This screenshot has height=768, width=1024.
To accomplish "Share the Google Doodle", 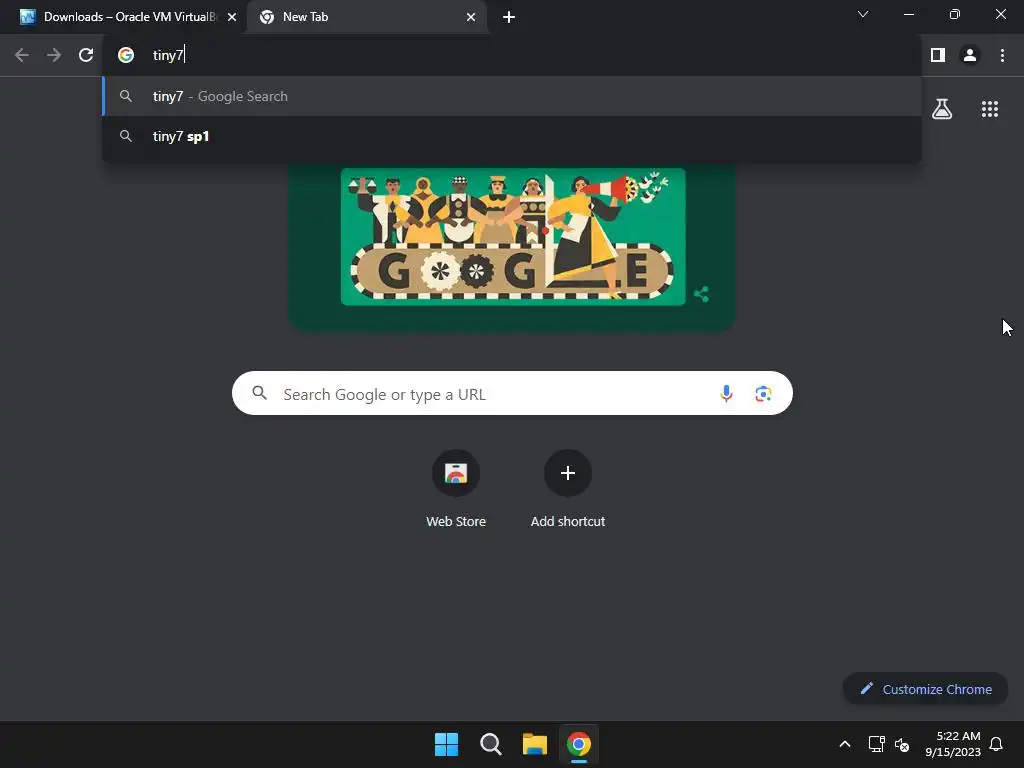I will pyautogui.click(x=701, y=294).
